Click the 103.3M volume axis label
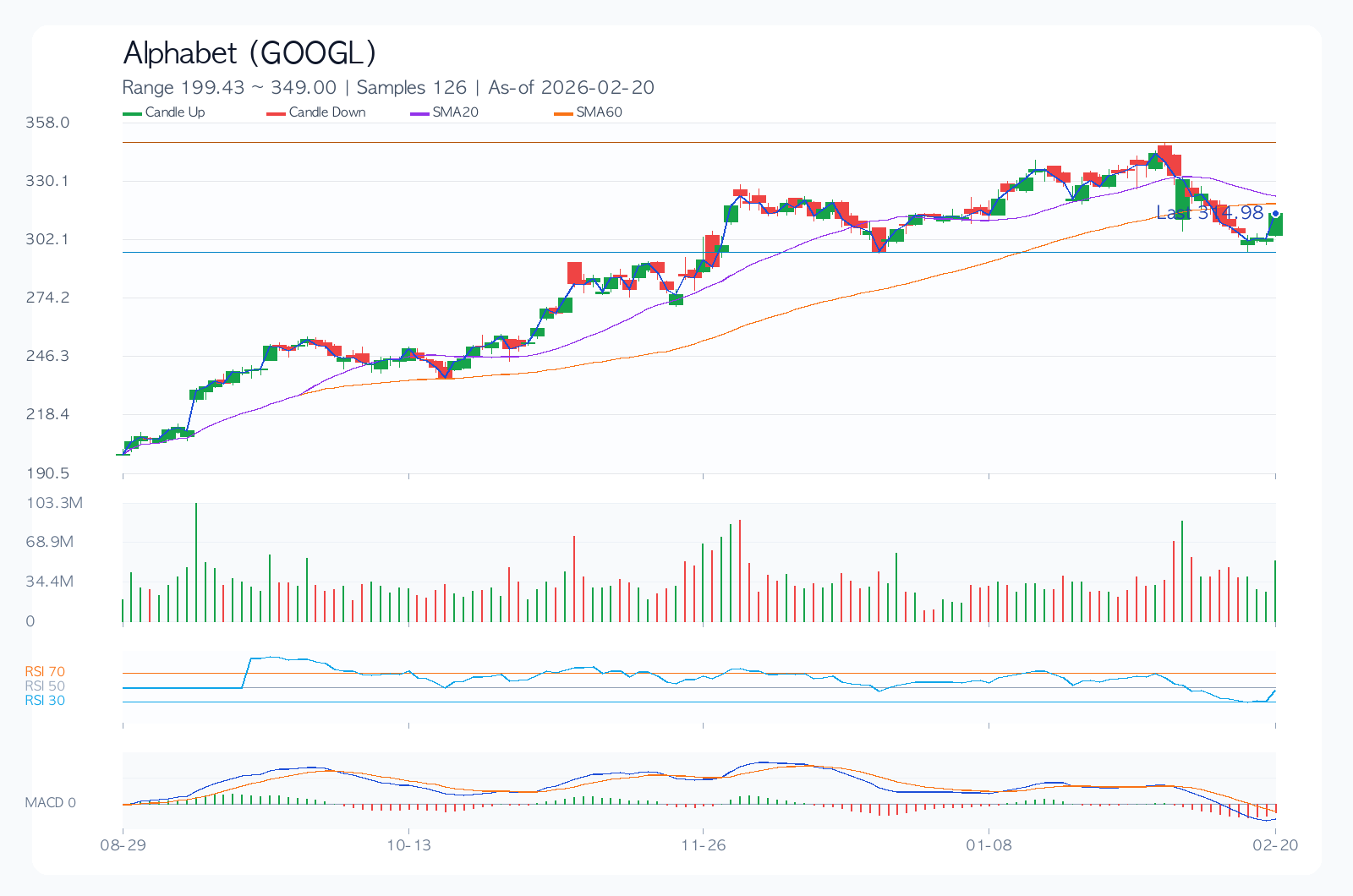 (55, 503)
